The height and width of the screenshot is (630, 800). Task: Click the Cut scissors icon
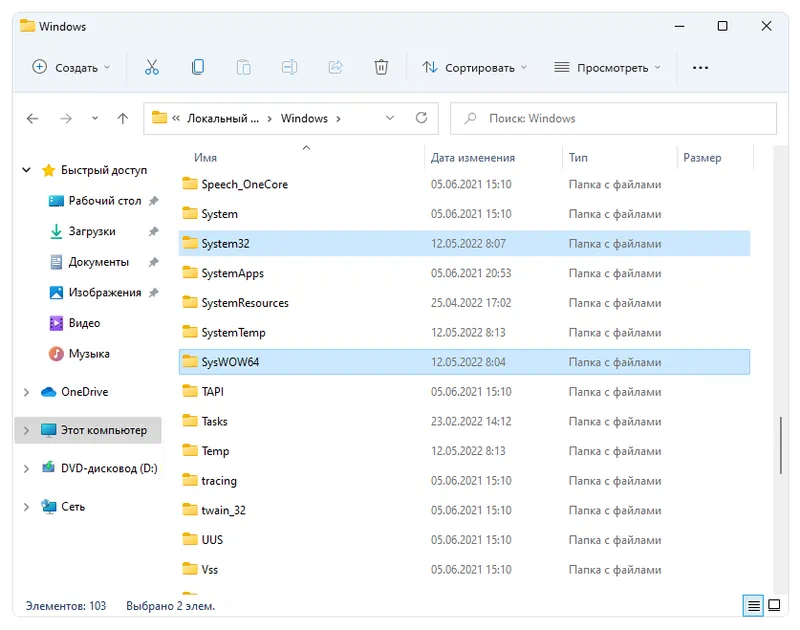tap(152, 67)
